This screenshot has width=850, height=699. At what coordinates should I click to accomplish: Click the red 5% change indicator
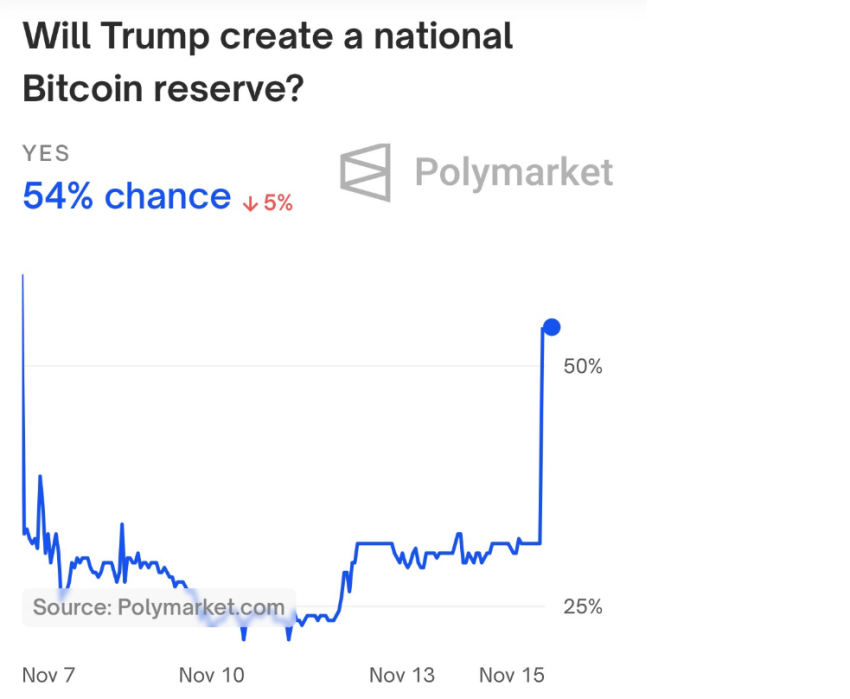[x=277, y=203]
